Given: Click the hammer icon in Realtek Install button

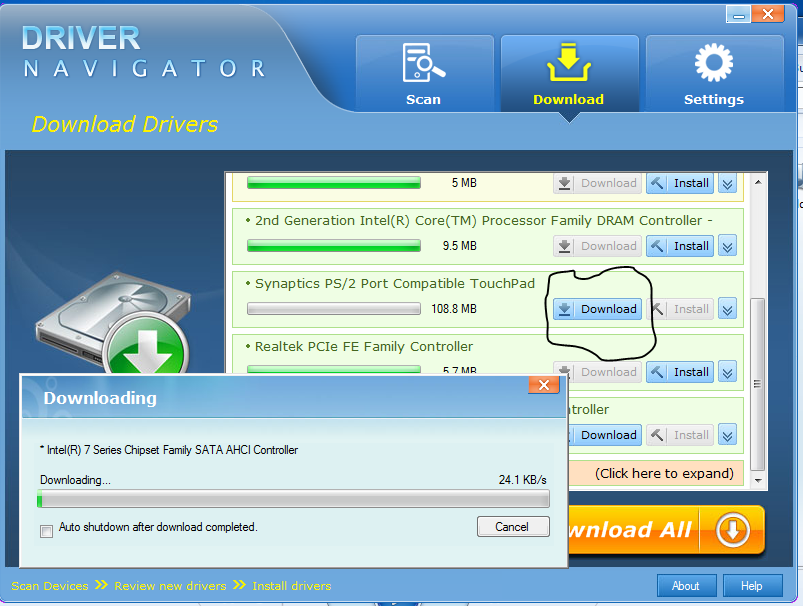Looking at the screenshot, I should coord(657,372).
